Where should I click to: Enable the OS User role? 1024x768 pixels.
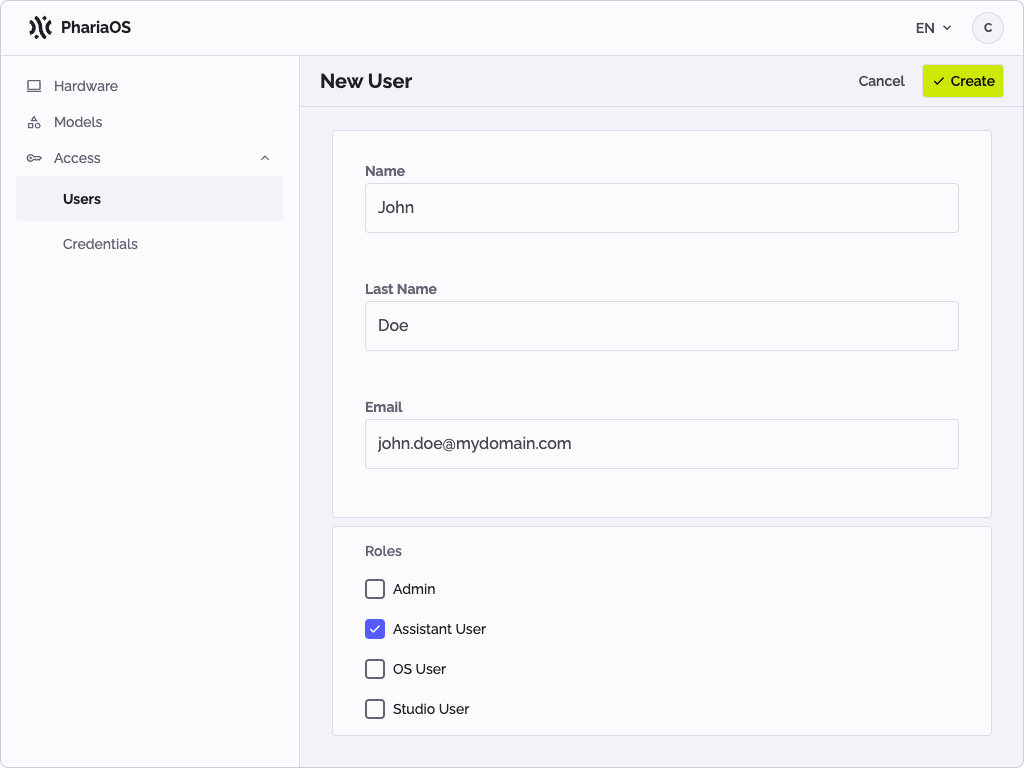pos(374,669)
